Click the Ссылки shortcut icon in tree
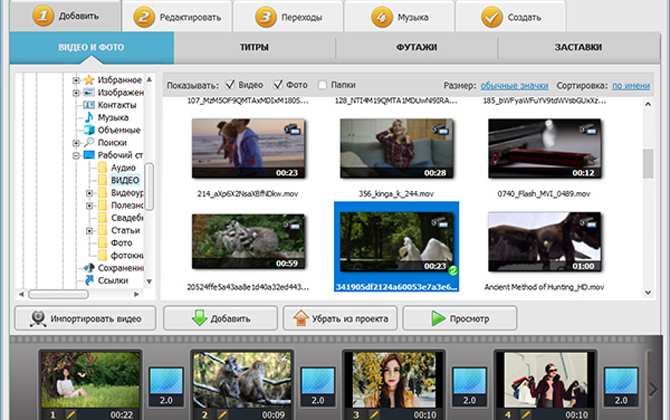 (89, 281)
